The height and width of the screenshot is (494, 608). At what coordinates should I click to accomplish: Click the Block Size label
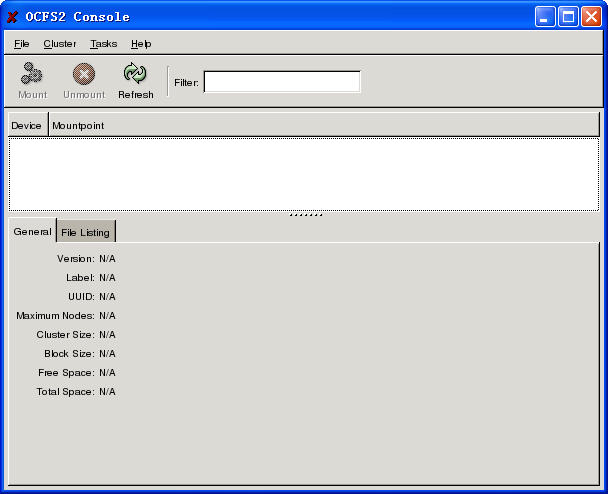coord(69,354)
